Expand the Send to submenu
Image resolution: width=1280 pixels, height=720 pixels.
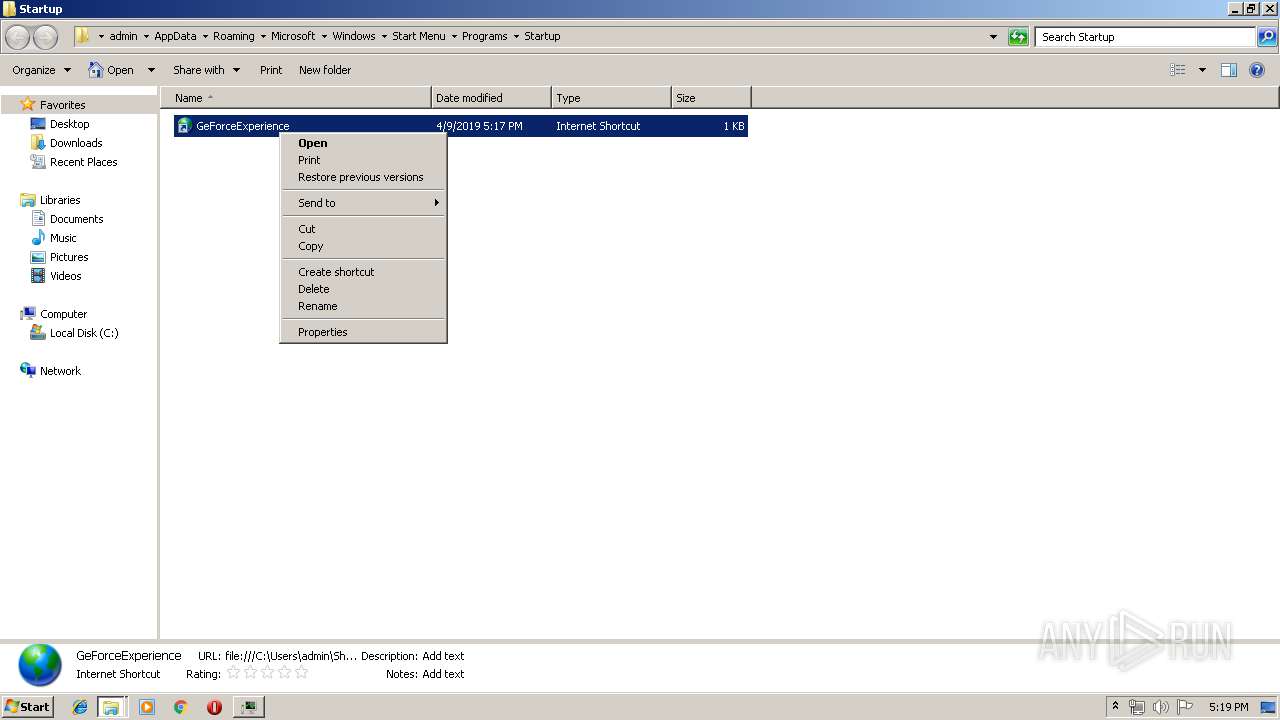(363, 203)
